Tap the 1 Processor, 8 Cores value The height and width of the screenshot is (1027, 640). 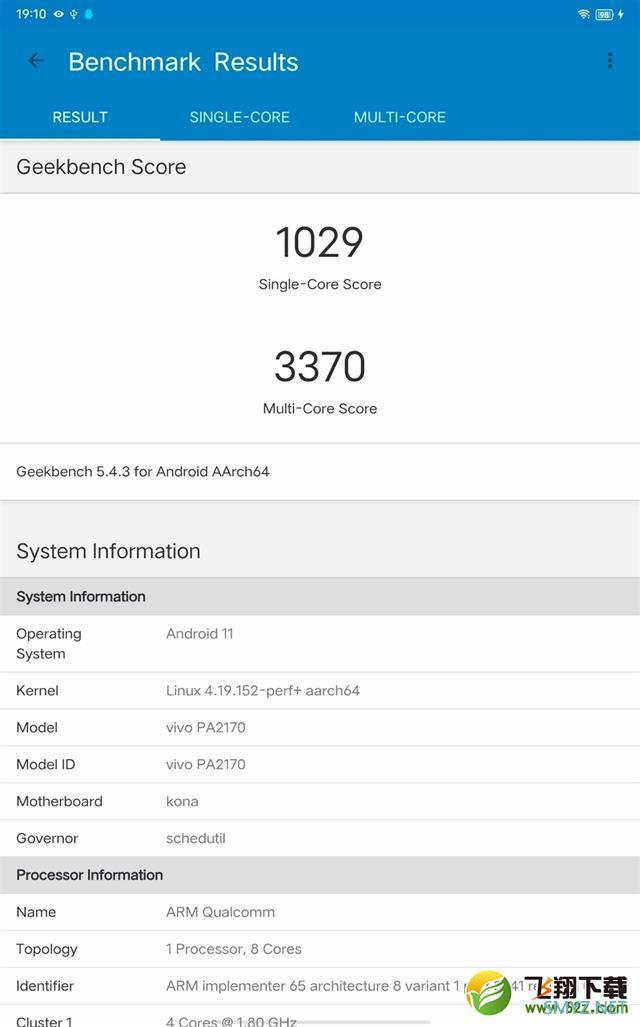234,949
